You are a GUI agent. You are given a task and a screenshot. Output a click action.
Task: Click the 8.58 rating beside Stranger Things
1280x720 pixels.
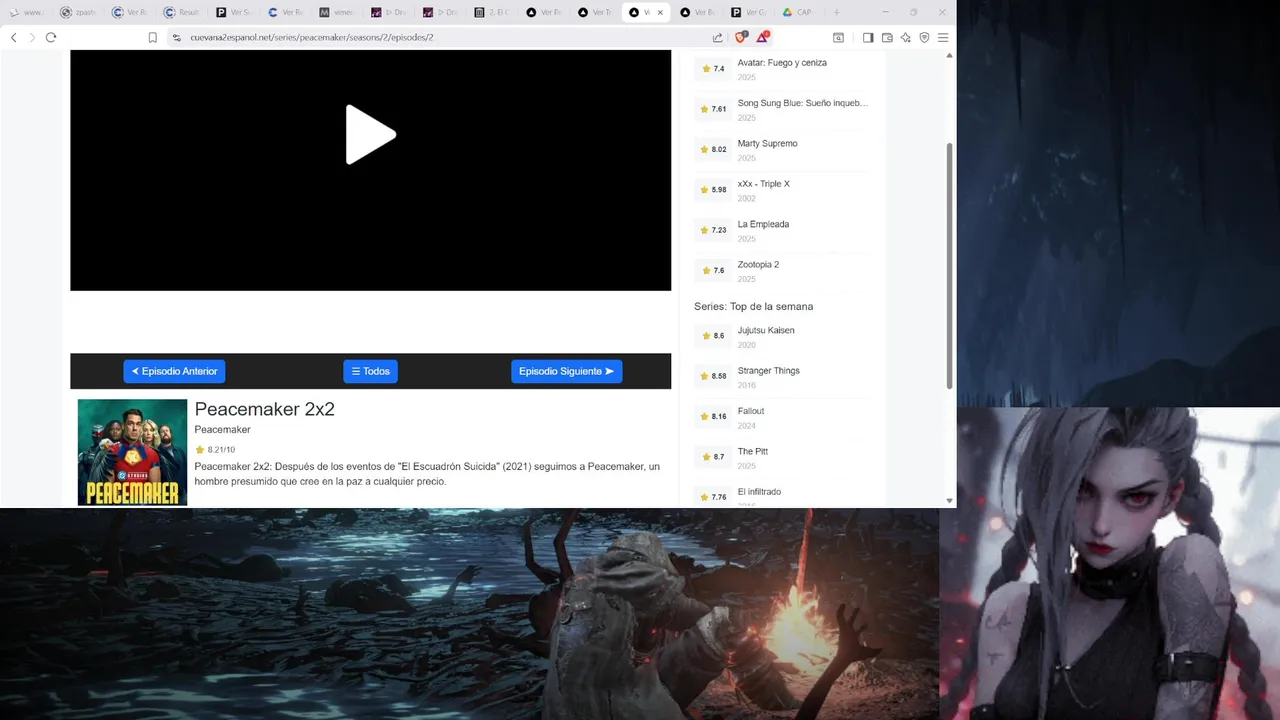pos(713,376)
